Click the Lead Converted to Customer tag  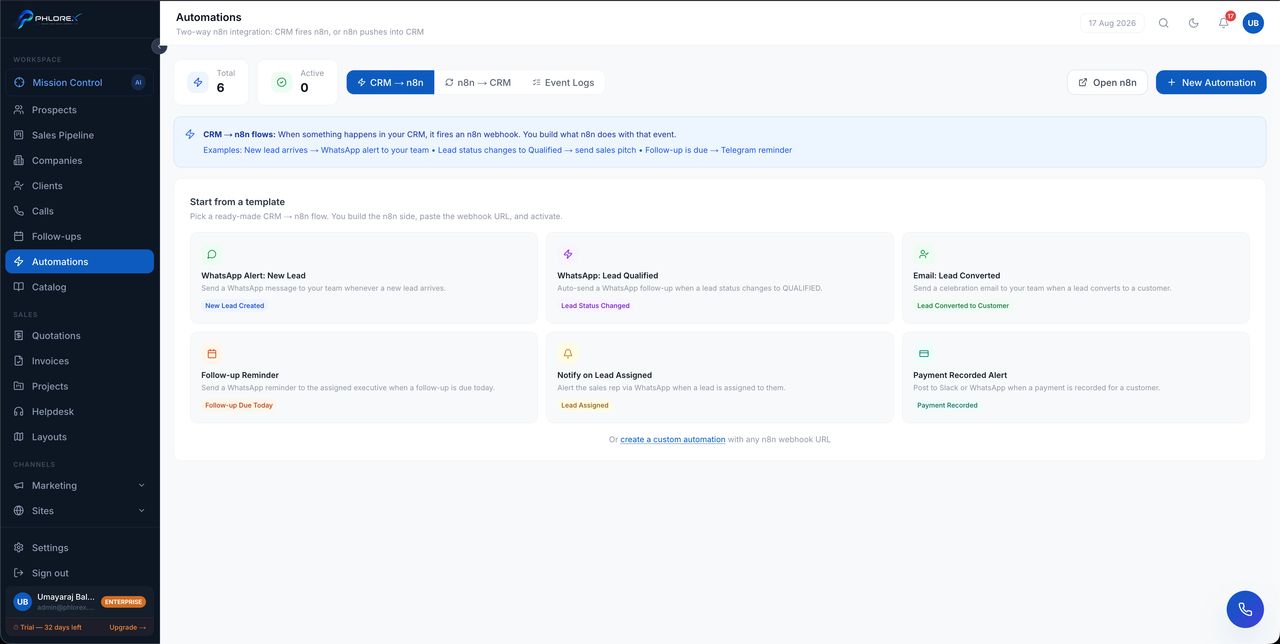click(963, 306)
